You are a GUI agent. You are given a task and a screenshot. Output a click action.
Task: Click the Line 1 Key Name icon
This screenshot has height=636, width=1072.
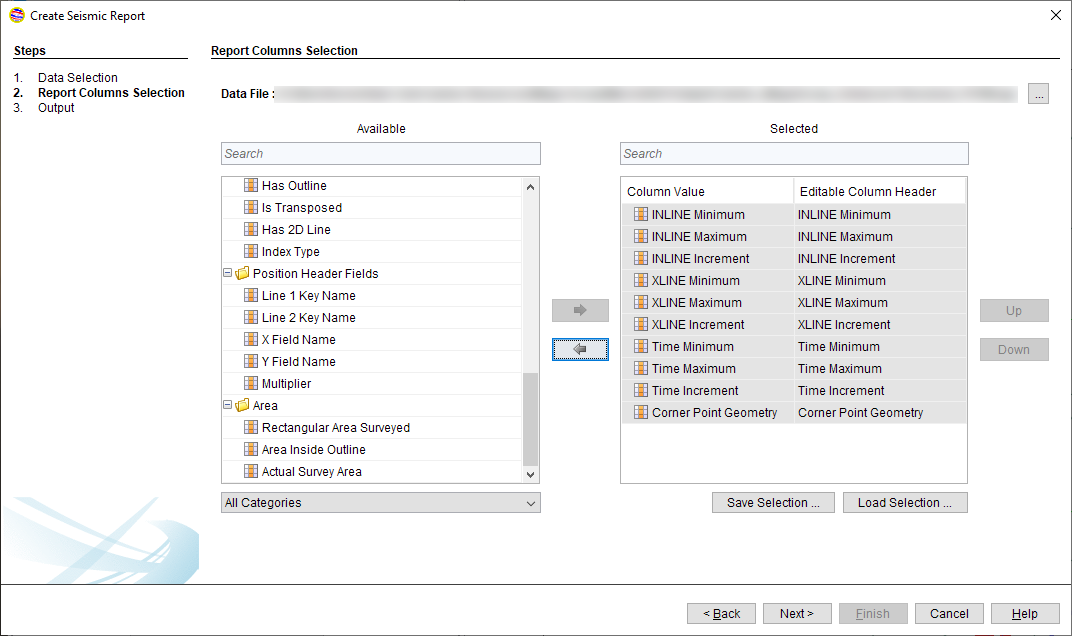click(x=251, y=295)
